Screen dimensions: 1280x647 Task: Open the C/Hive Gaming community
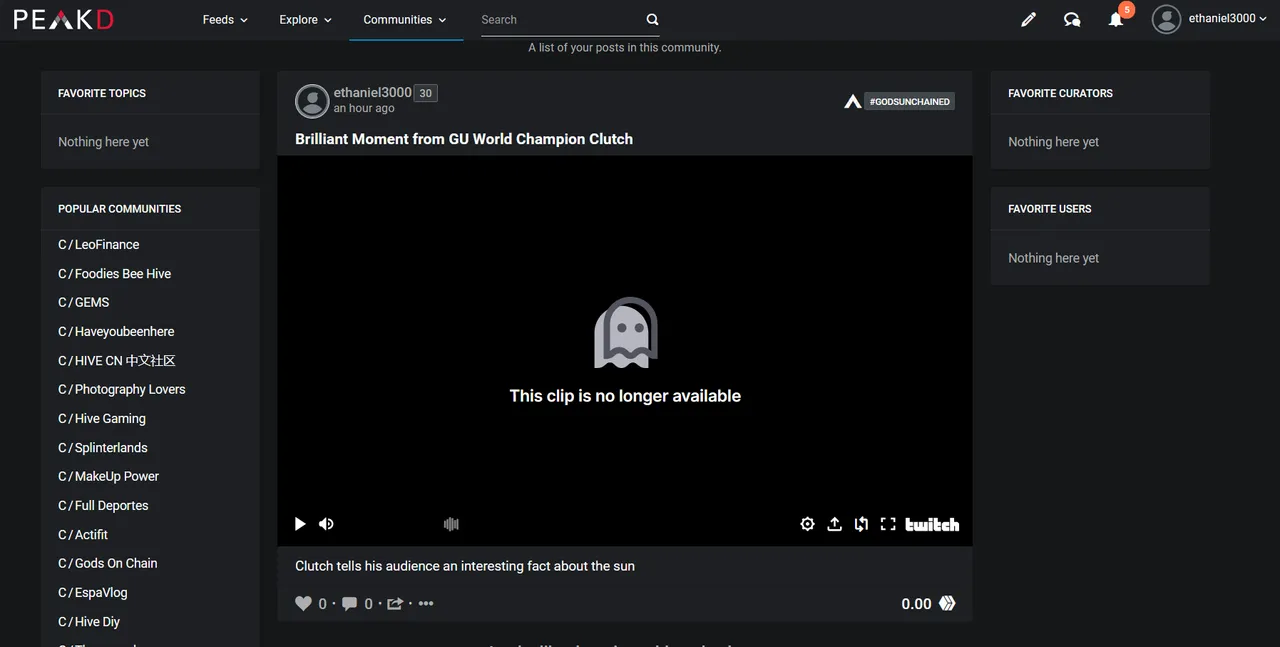[x=102, y=418]
